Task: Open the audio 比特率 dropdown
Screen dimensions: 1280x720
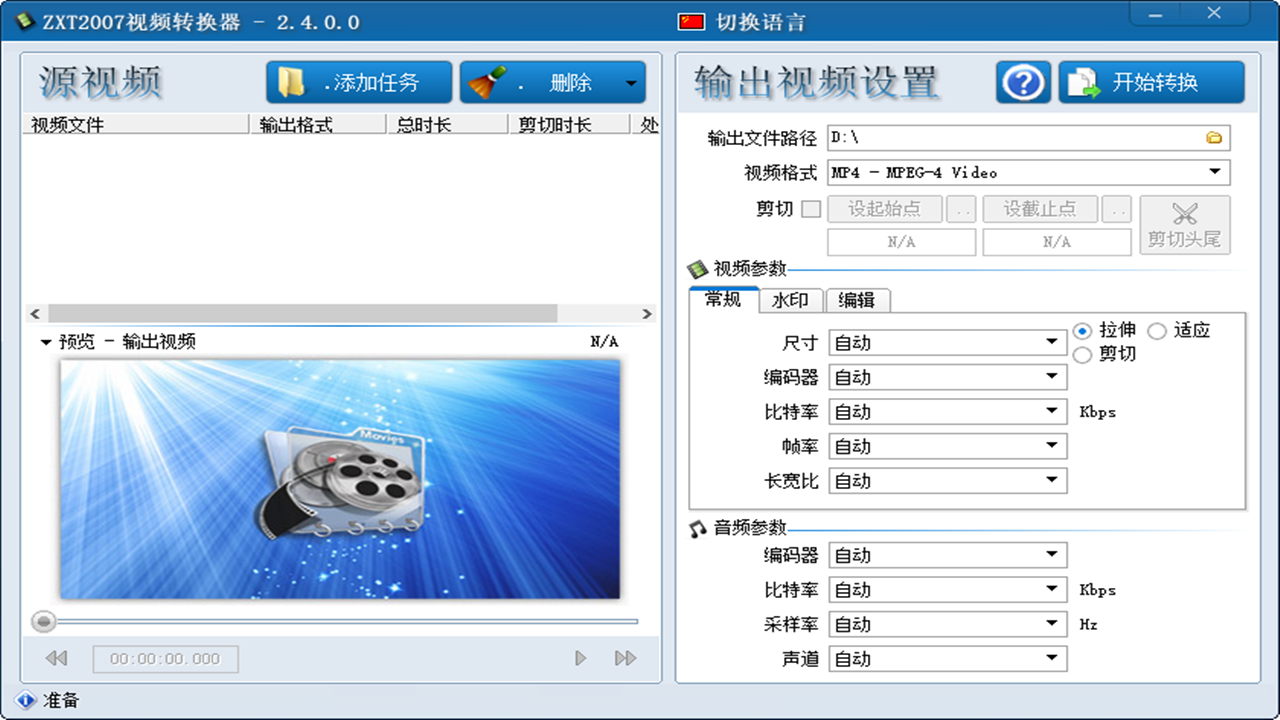Action: (948, 590)
